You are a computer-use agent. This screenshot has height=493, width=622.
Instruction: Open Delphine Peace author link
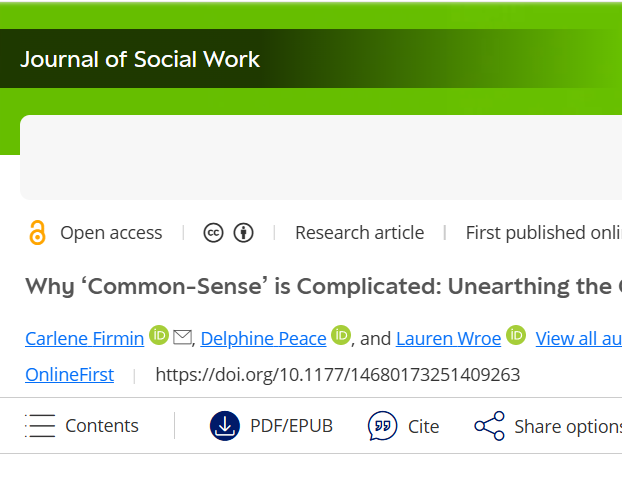point(263,339)
